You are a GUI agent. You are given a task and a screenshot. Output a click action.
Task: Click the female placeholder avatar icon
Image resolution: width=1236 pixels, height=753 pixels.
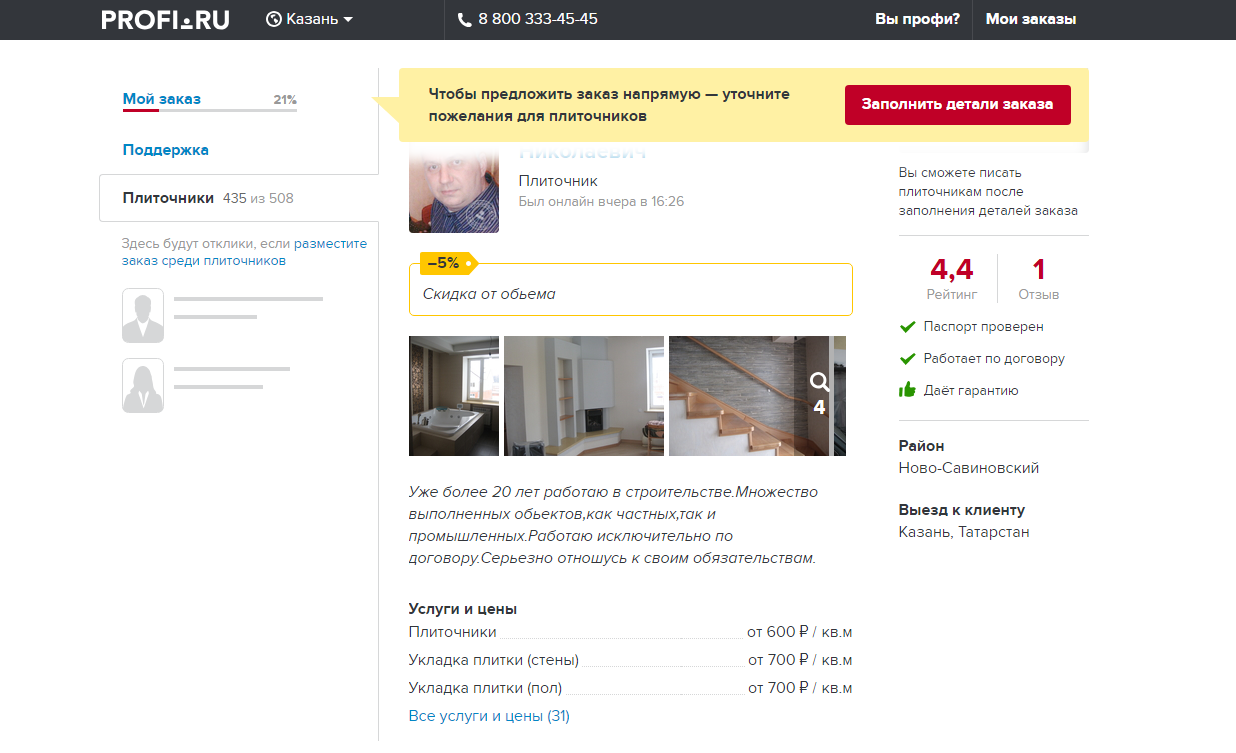(143, 386)
